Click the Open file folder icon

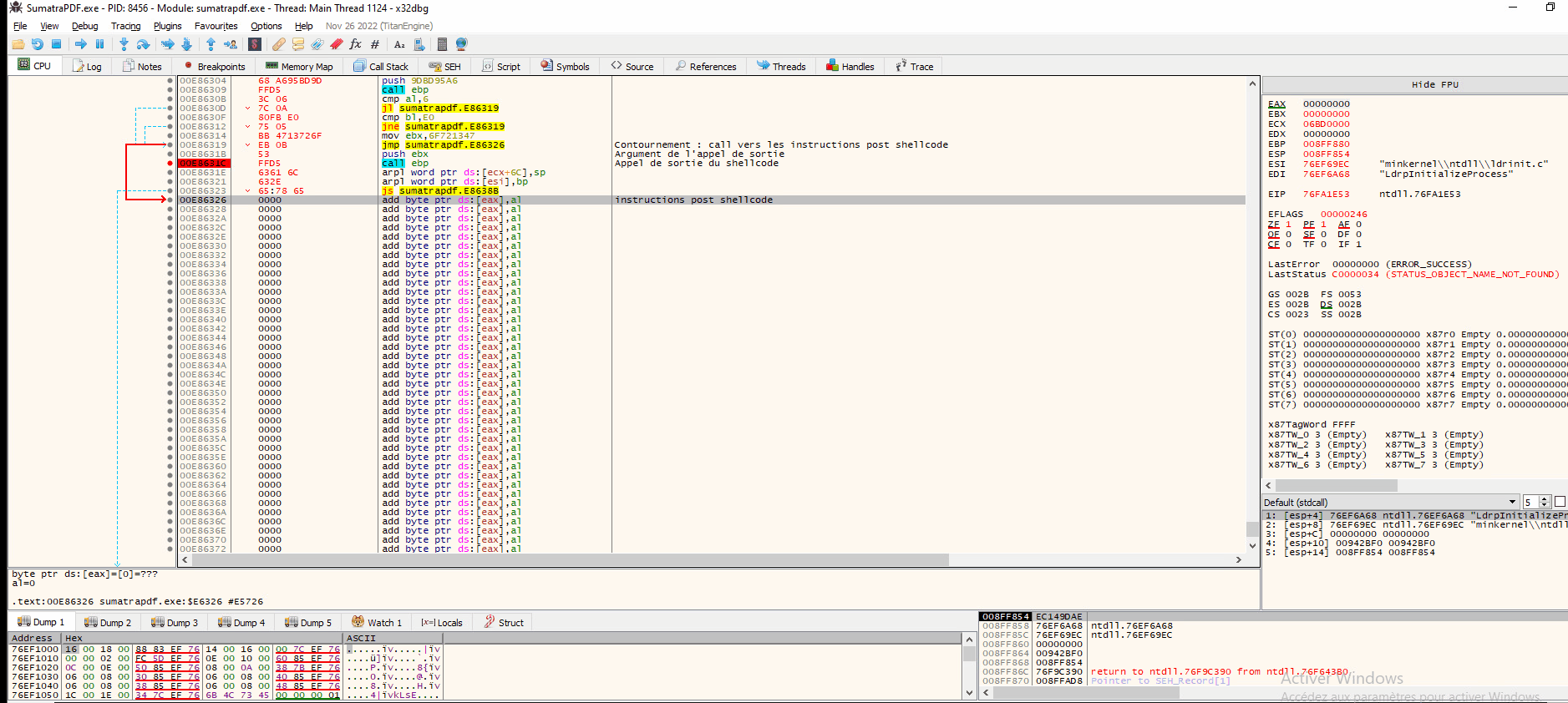tap(18, 44)
